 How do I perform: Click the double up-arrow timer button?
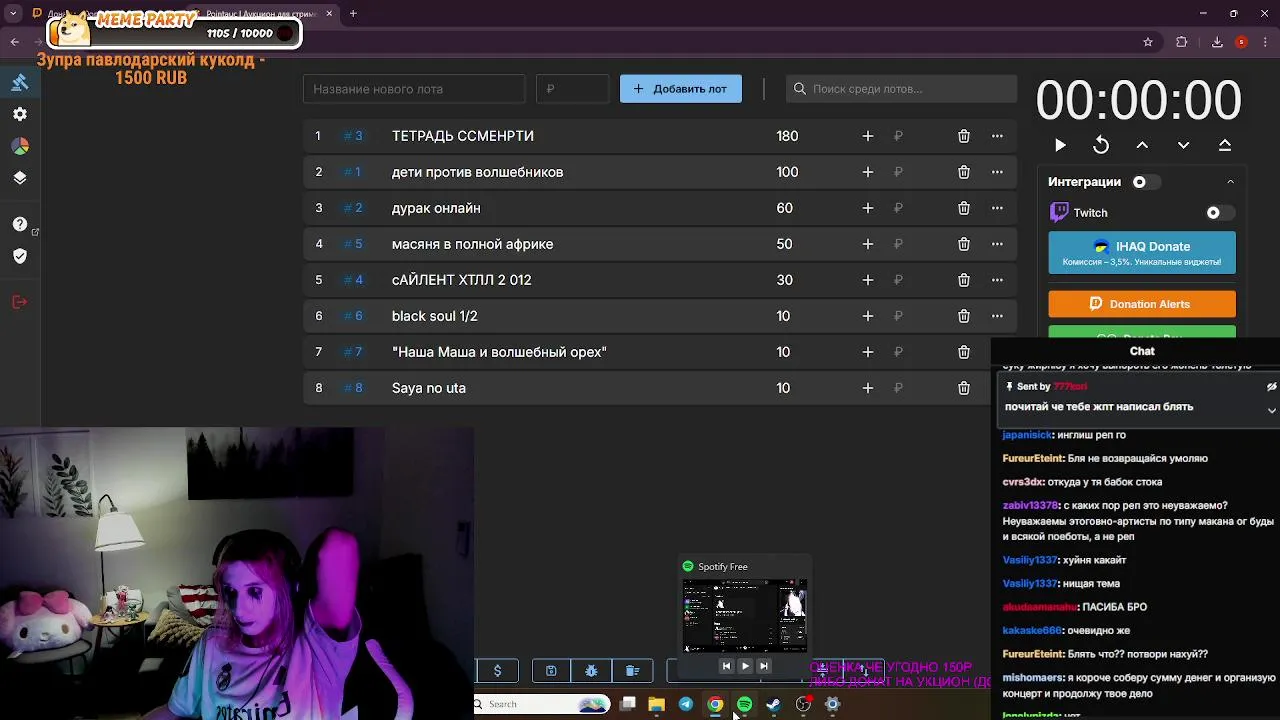(1225, 145)
